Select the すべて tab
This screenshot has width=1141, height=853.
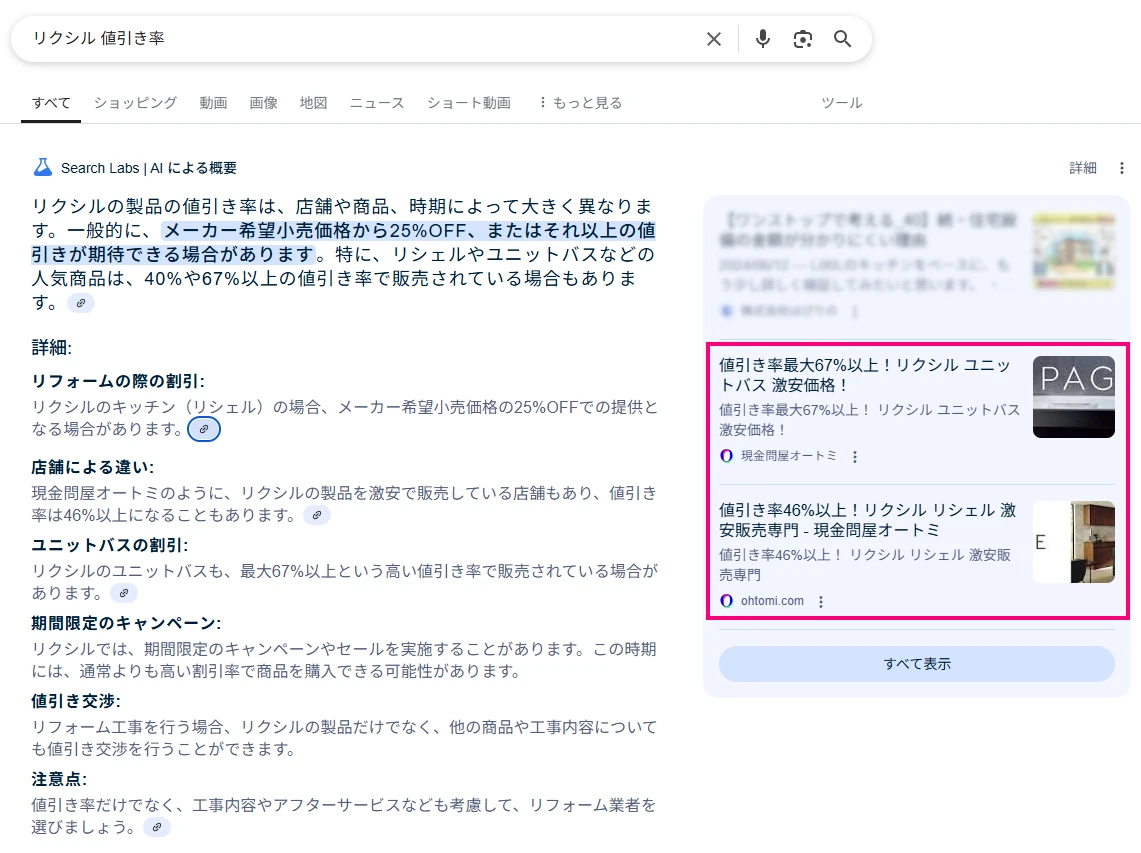coord(51,103)
